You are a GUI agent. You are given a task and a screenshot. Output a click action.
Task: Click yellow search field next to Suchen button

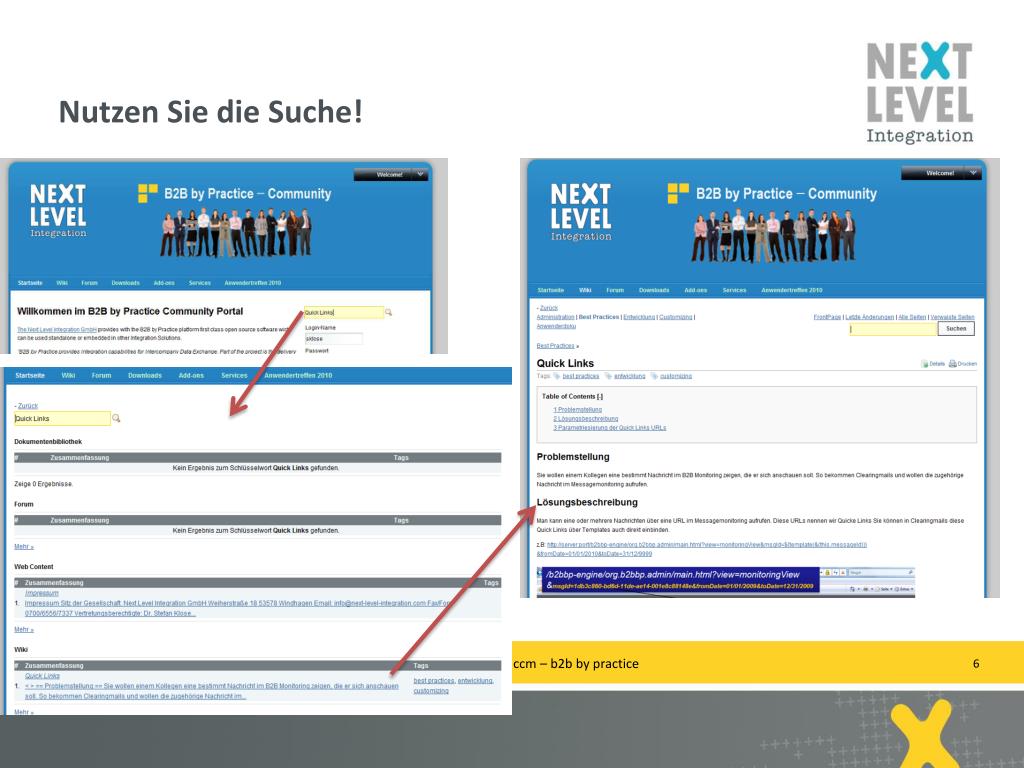893,329
